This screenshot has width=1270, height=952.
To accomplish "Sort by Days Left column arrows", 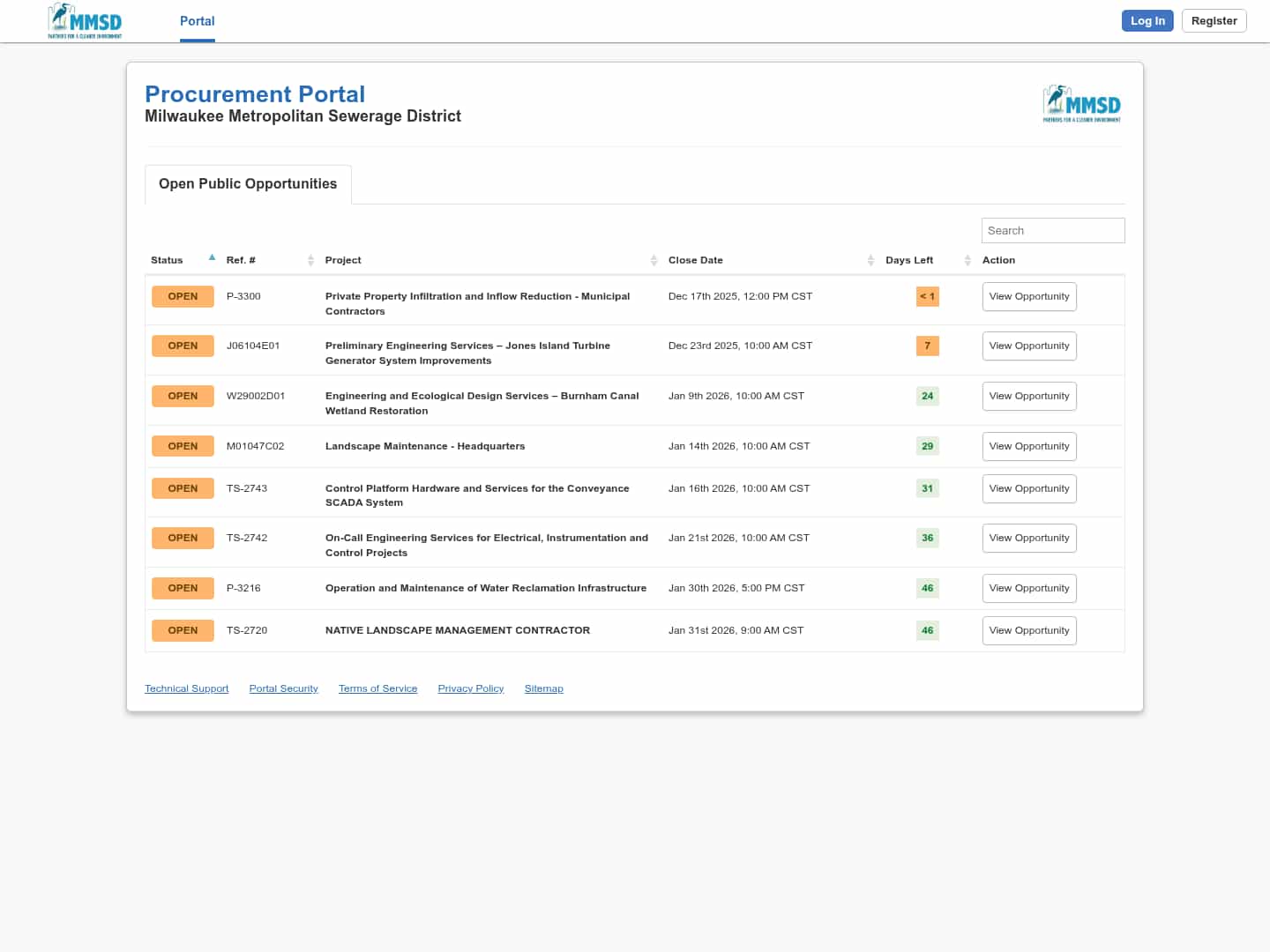I will coord(967,260).
